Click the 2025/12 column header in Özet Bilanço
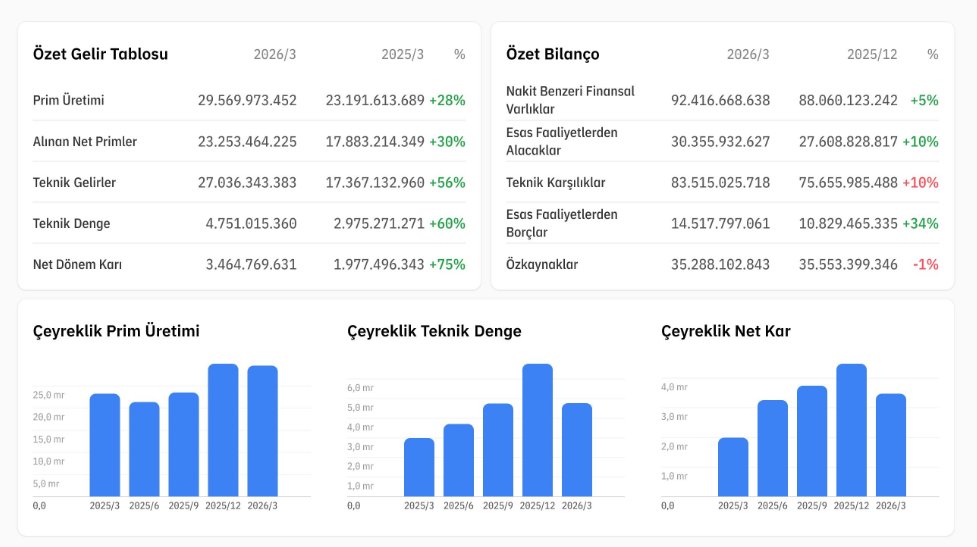The image size is (977, 547). click(x=872, y=55)
